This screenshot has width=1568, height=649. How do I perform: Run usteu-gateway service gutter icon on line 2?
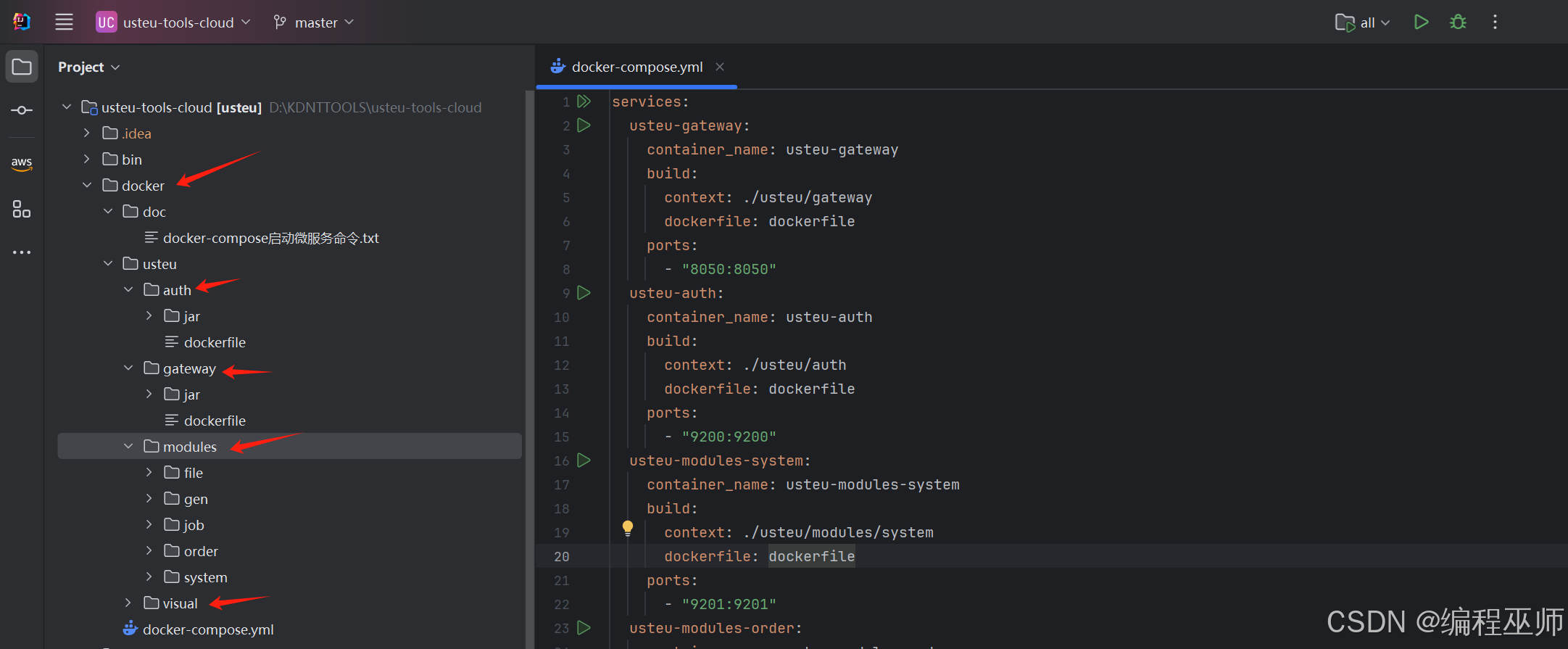584,125
